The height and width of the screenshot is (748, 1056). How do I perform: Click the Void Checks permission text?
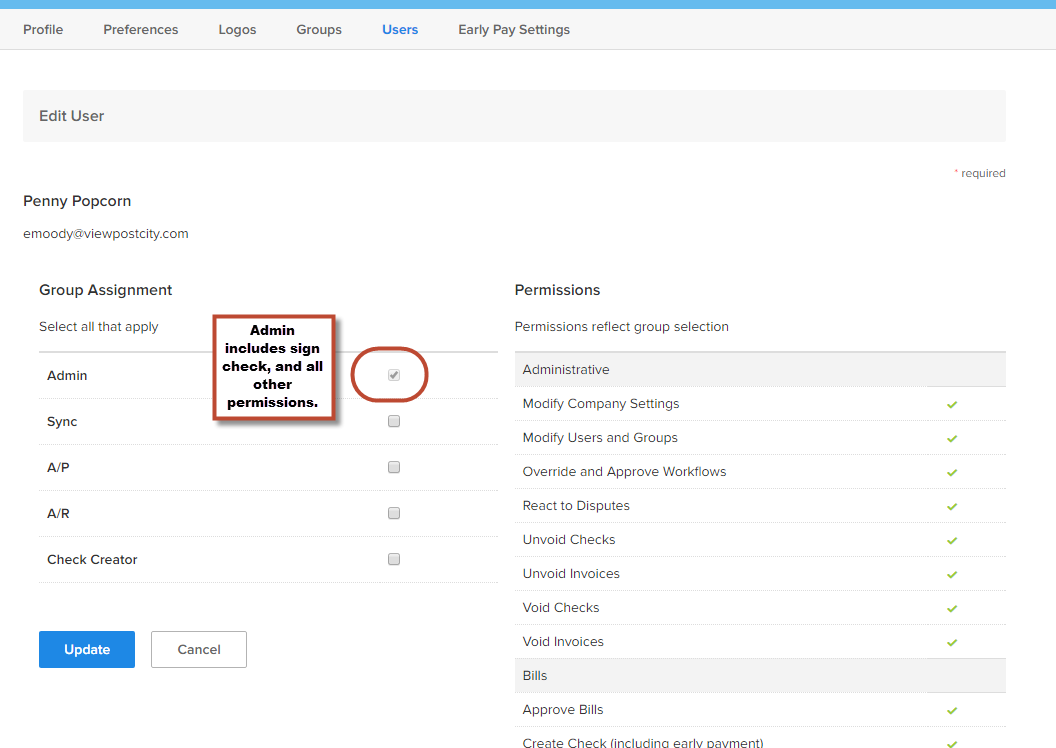pos(561,607)
